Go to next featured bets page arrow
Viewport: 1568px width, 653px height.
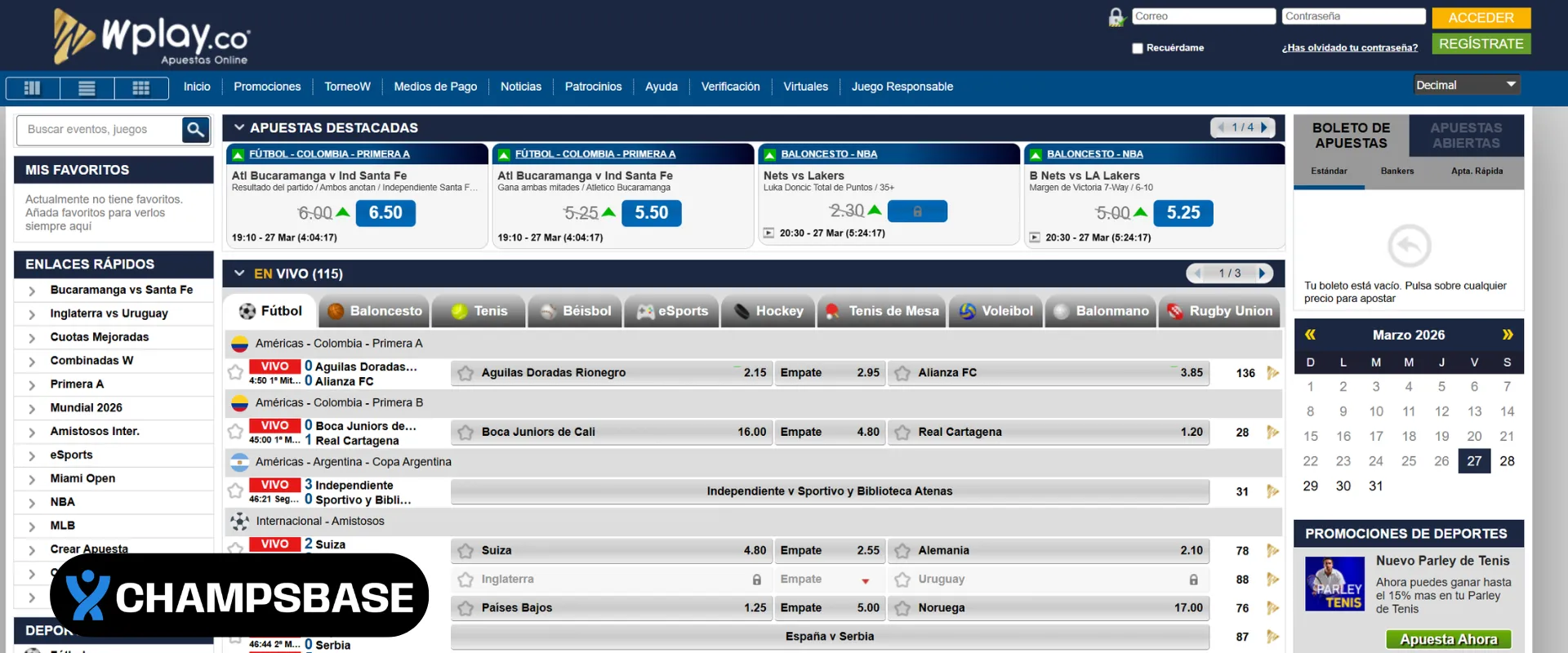1264,127
